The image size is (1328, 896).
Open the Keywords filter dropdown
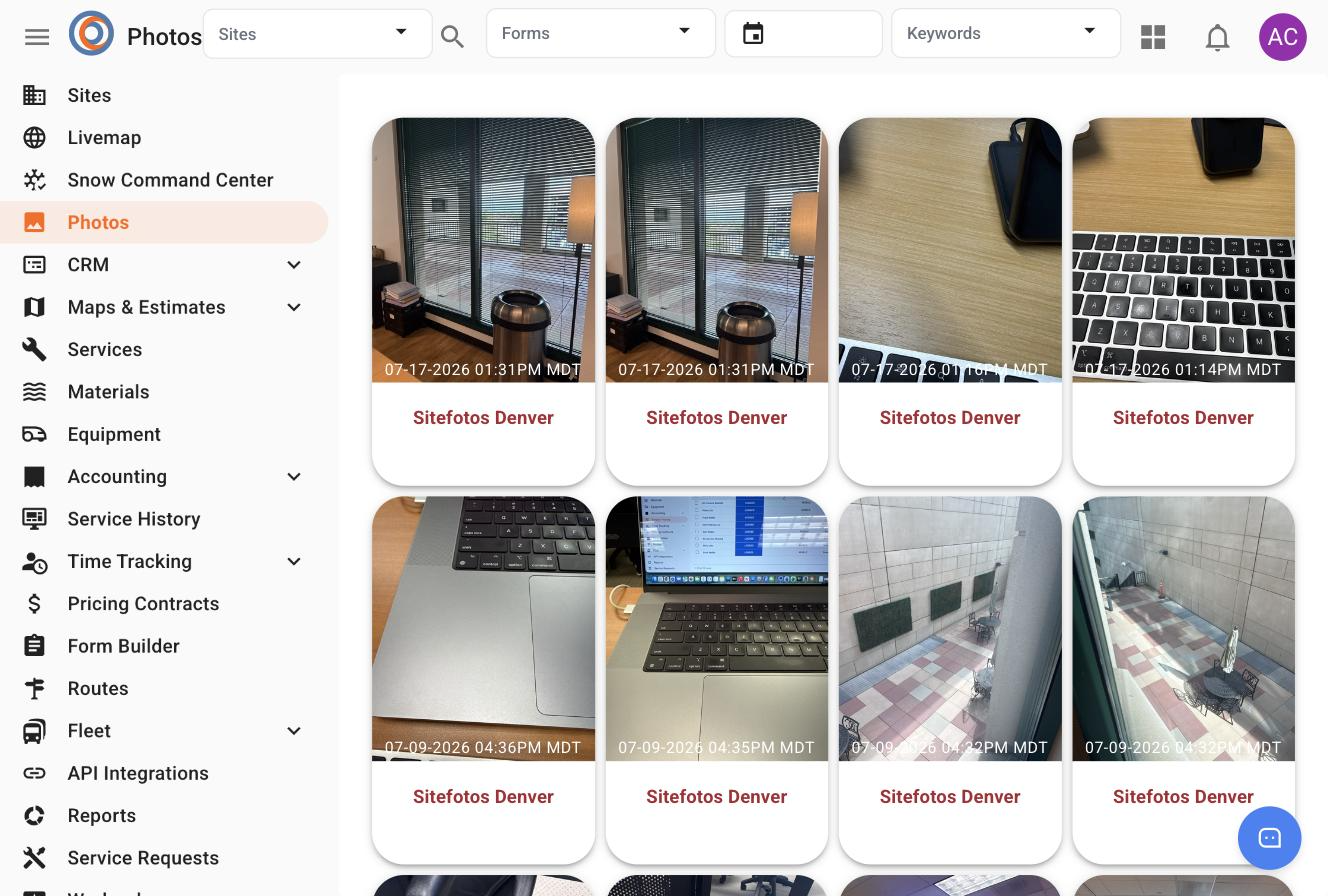(x=1006, y=33)
